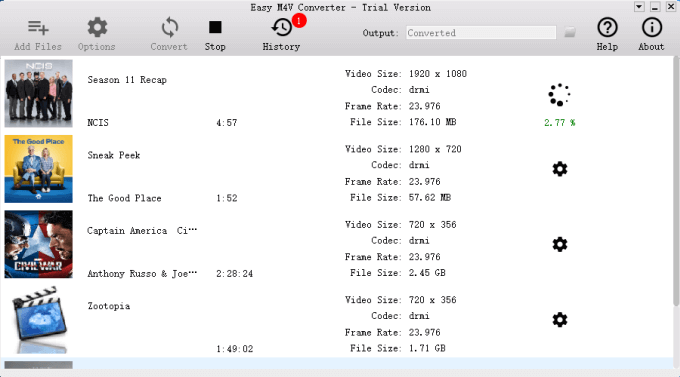Screen dimensions: 680x377
Task: Select The Good Place poster thumbnail
Action: click(39, 169)
